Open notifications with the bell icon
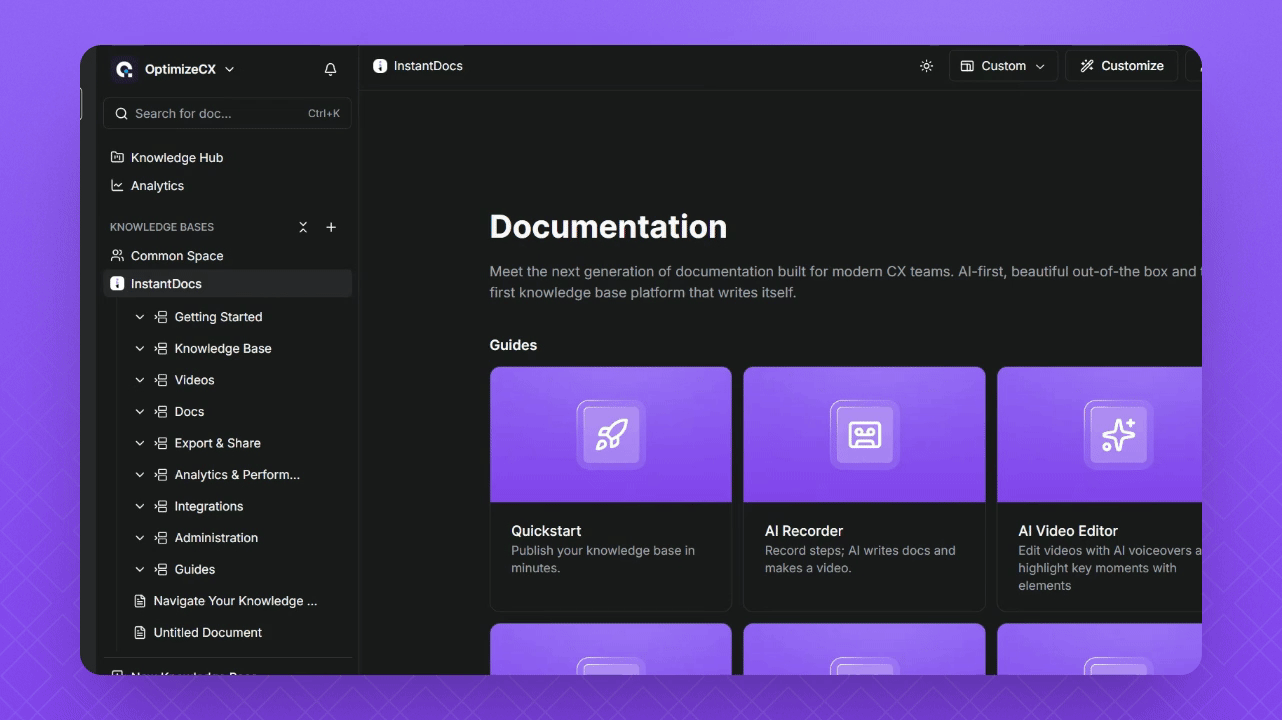 pos(331,70)
